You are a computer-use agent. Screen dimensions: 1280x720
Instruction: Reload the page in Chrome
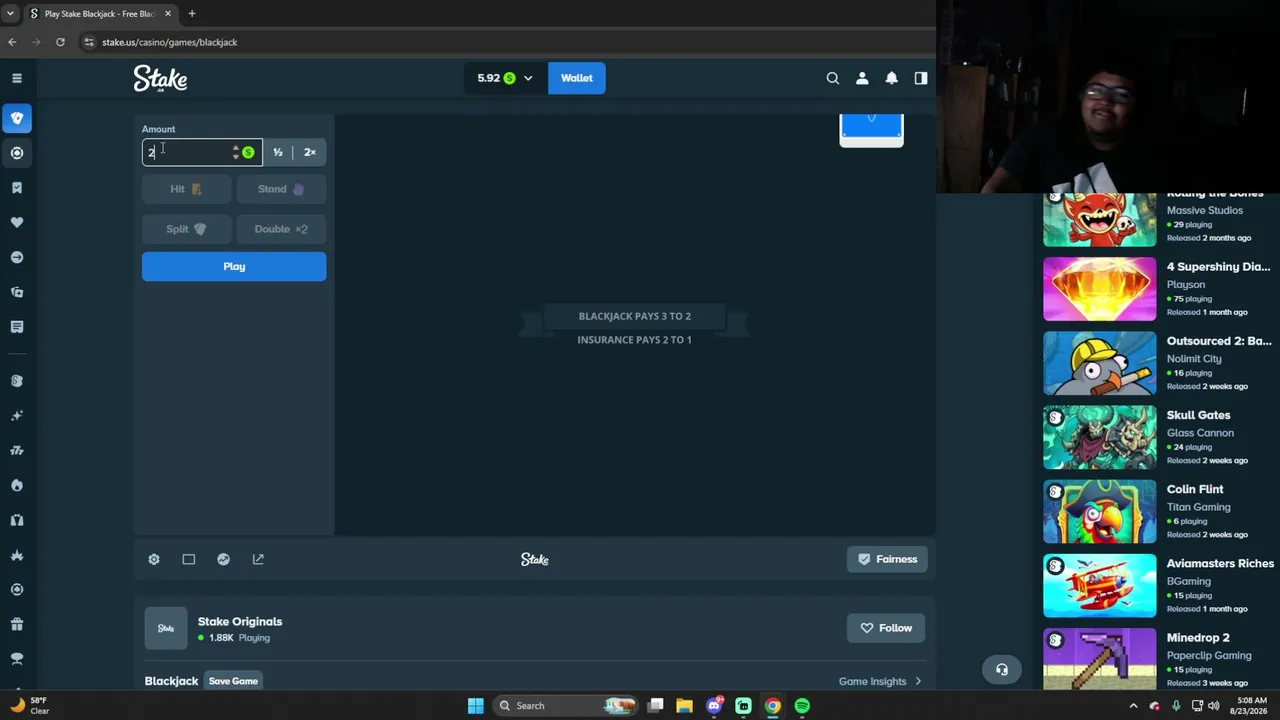click(60, 42)
